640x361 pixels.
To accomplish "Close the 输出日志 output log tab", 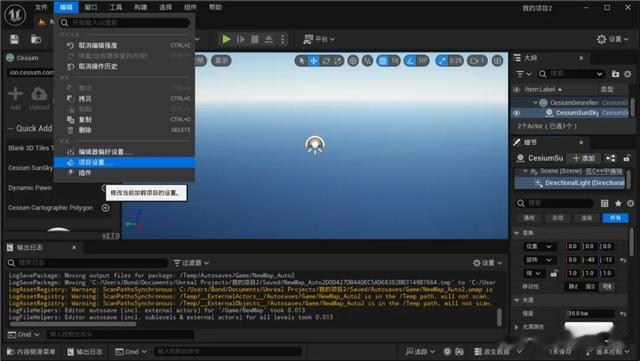I will click(x=74, y=247).
